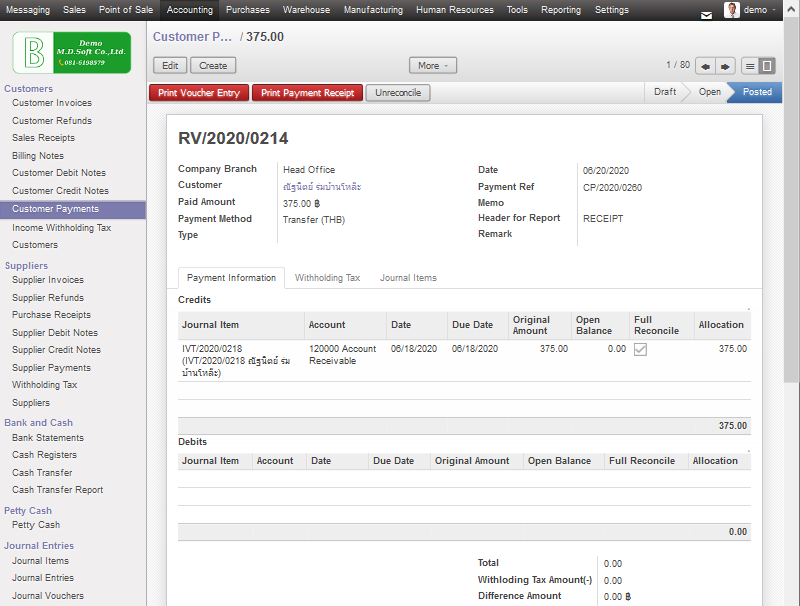
Task: Go to previous record arrow
Action: pos(705,66)
